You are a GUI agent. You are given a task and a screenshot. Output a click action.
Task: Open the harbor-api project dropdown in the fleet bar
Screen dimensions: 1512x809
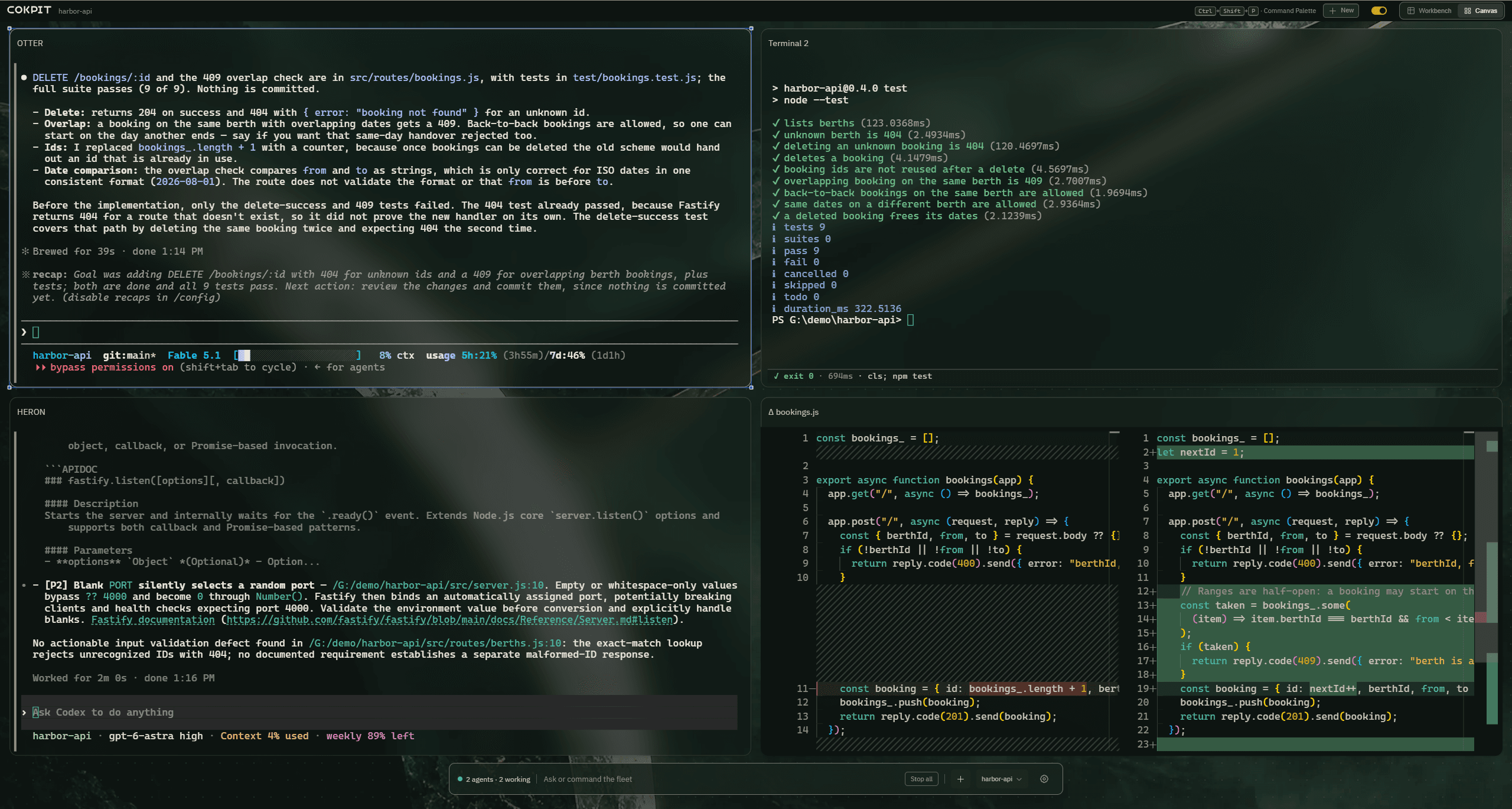point(1001,779)
